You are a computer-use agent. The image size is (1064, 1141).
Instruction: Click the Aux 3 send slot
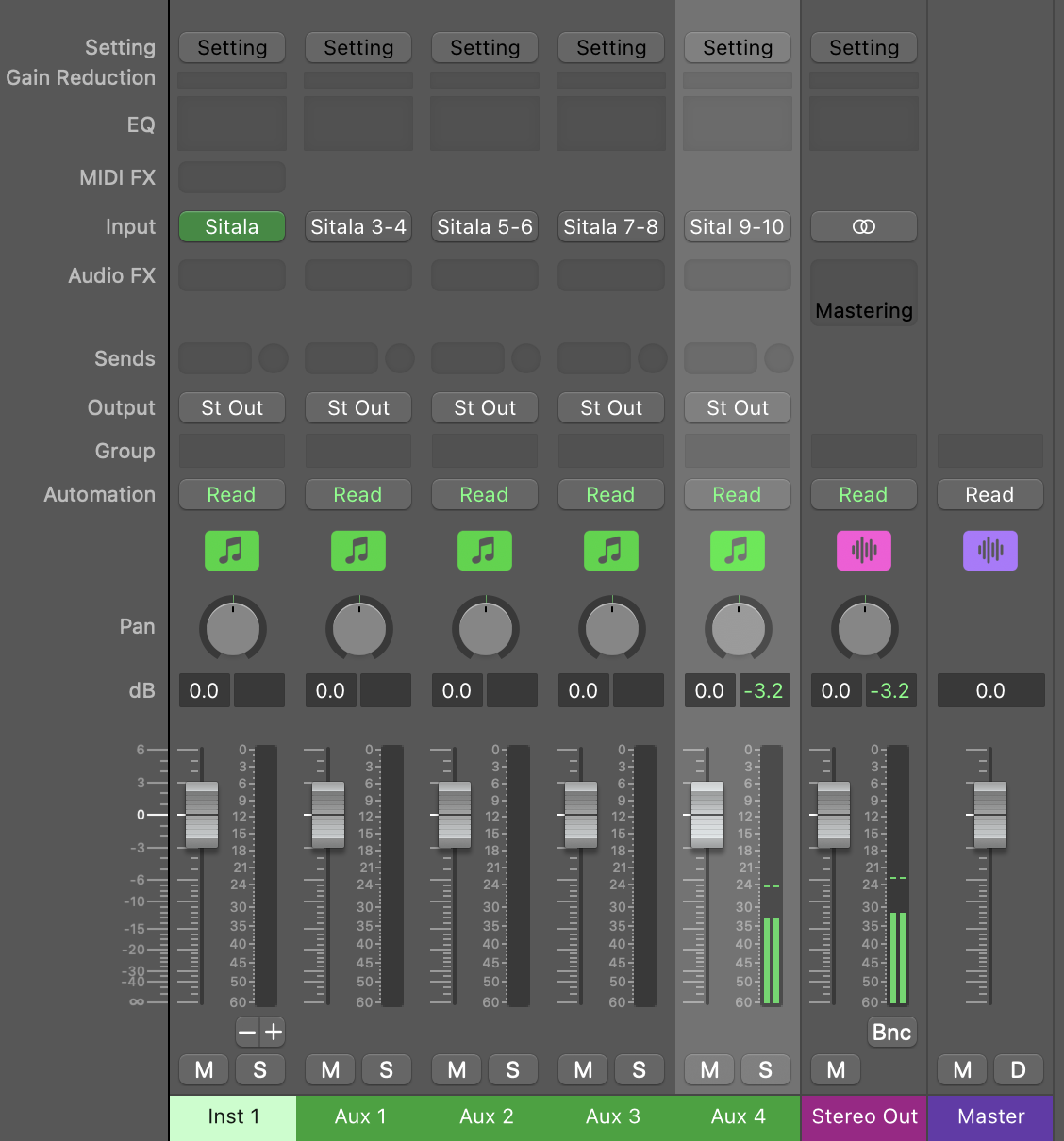(594, 358)
